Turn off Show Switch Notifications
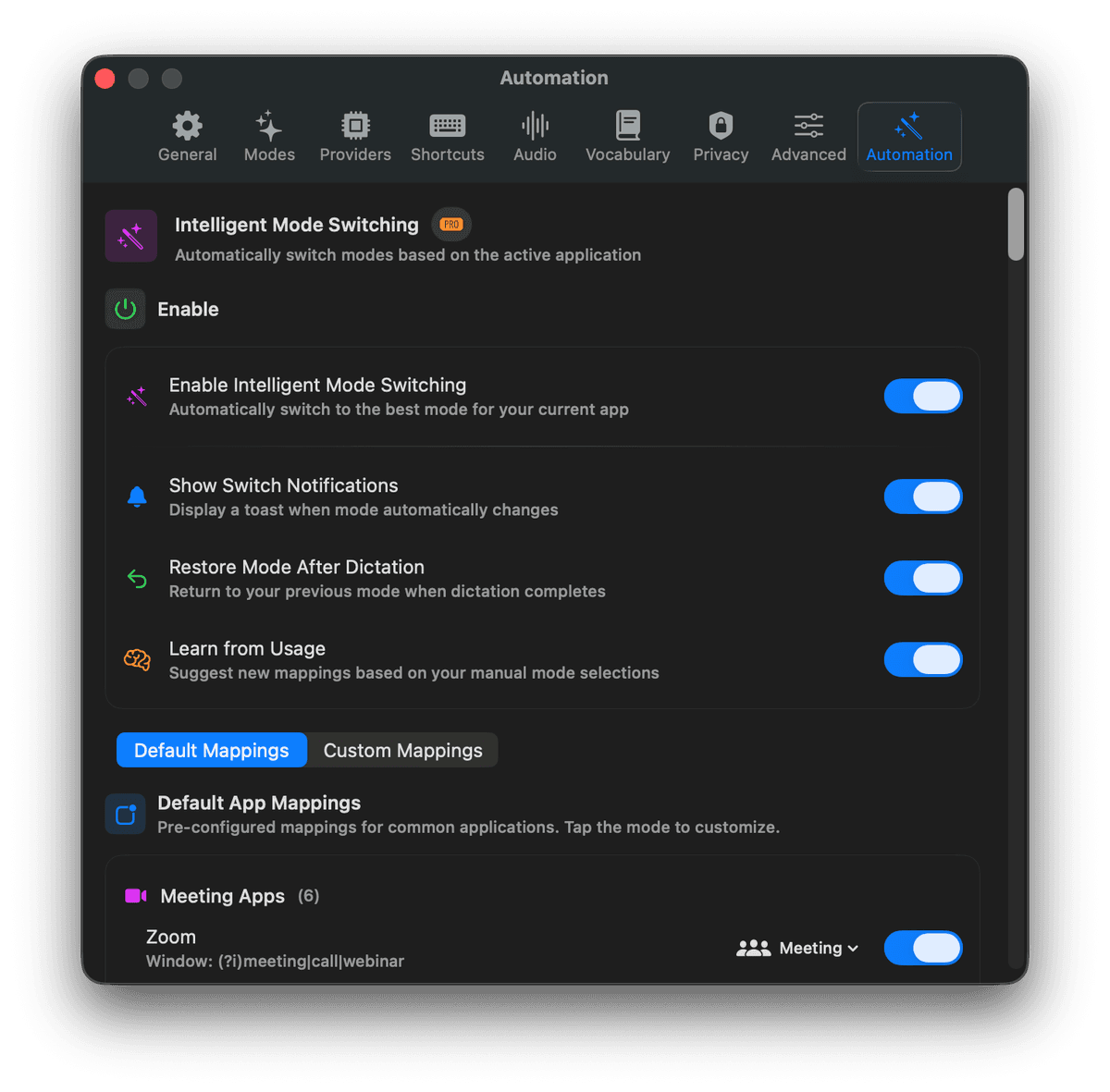Viewport: 1110px width, 1092px height. (x=922, y=497)
